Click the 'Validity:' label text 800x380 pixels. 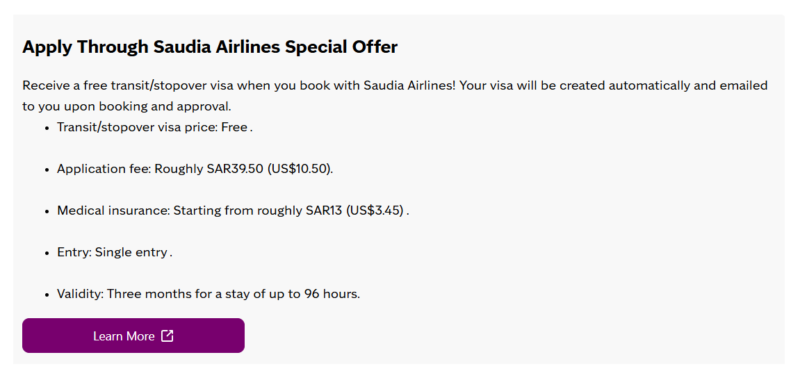80,294
